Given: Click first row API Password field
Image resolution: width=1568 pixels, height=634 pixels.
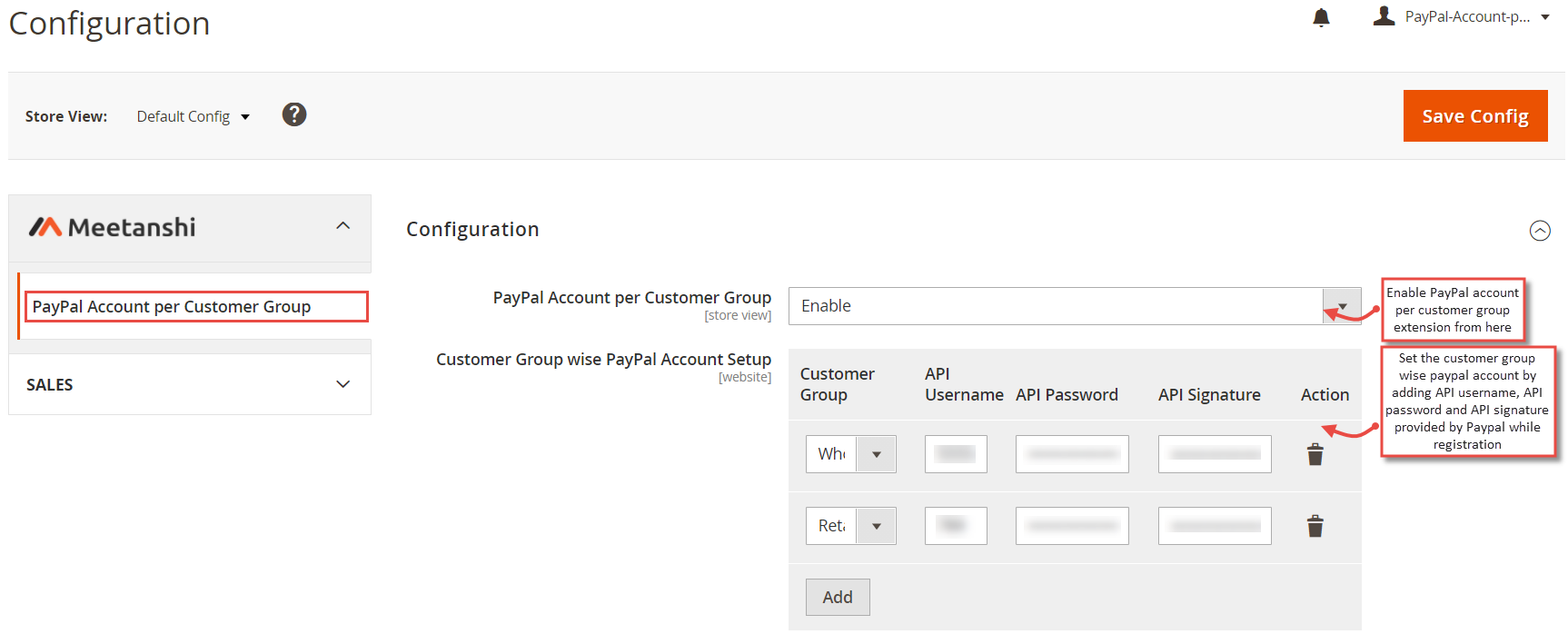Looking at the screenshot, I should click(x=1072, y=454).
